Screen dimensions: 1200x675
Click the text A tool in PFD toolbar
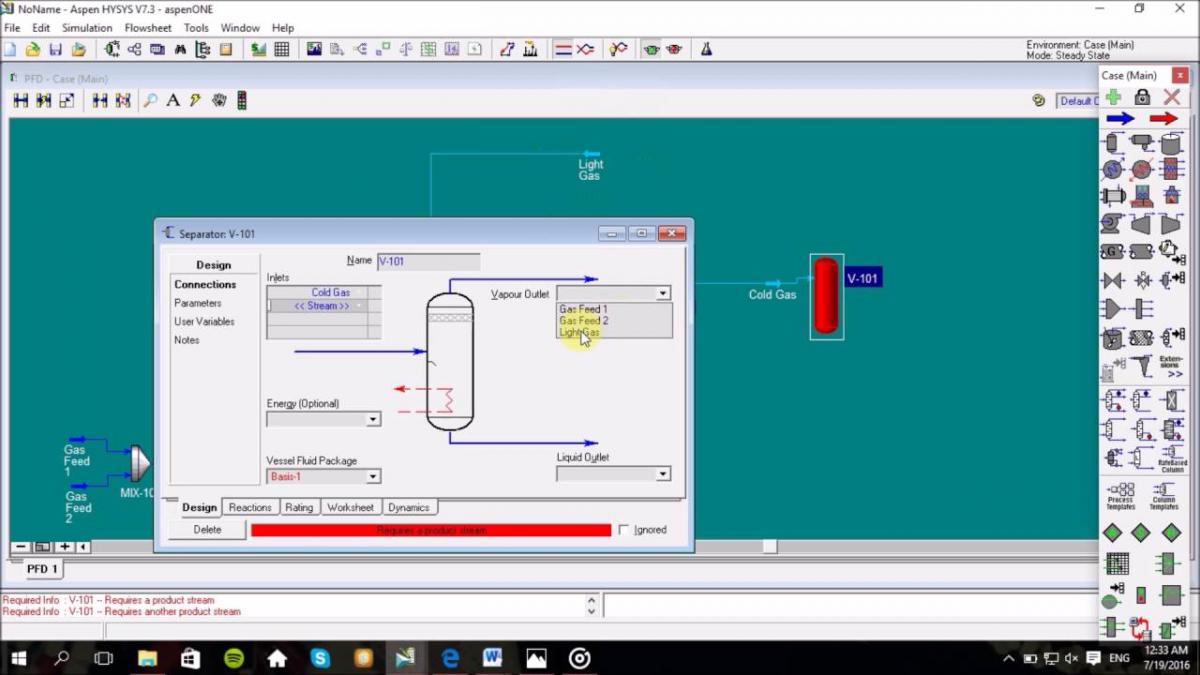click(173, 100)
